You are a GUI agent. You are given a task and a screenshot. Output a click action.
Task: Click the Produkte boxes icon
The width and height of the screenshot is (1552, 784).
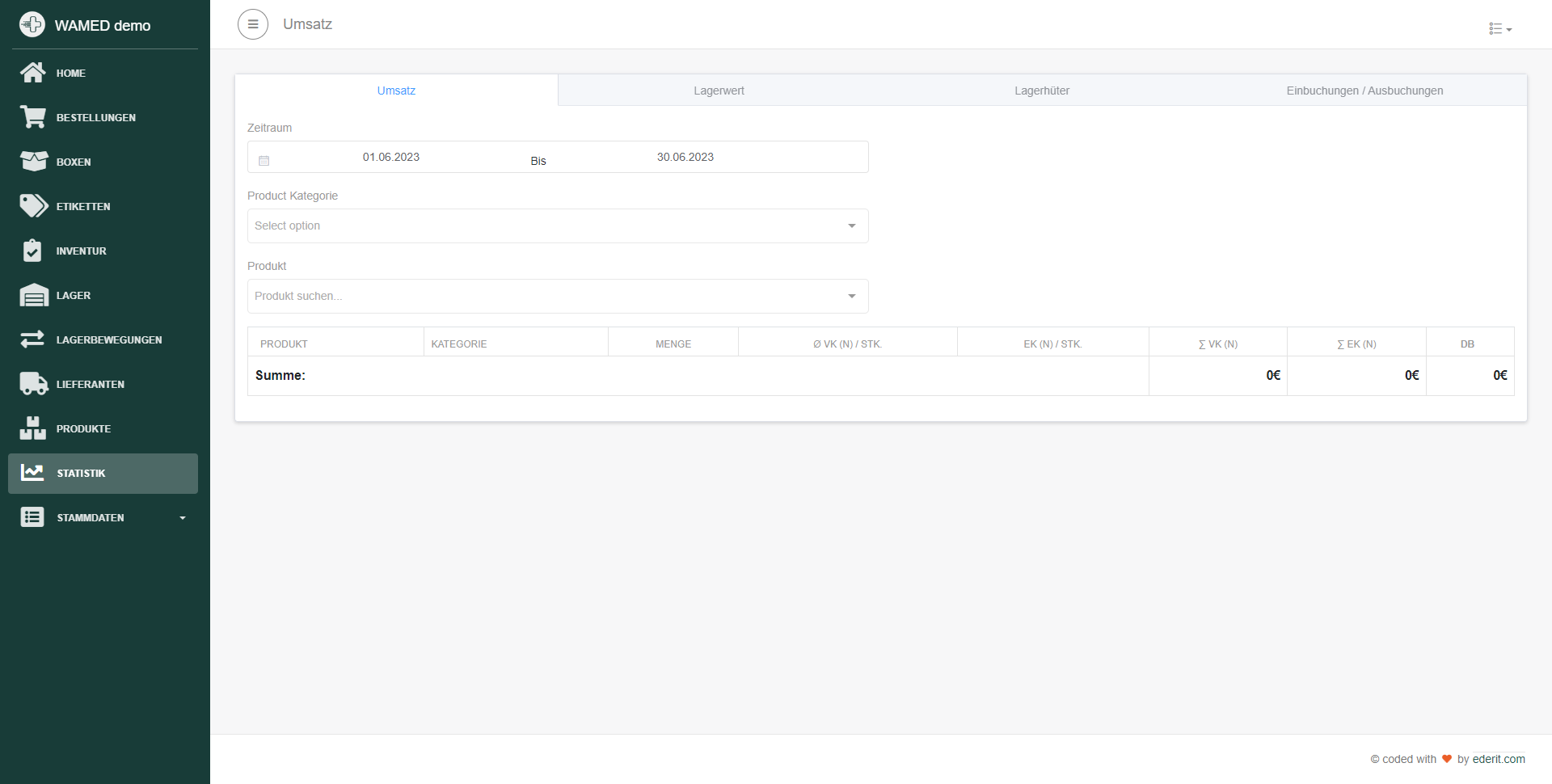pyautogui.click(x=32, y=428)
